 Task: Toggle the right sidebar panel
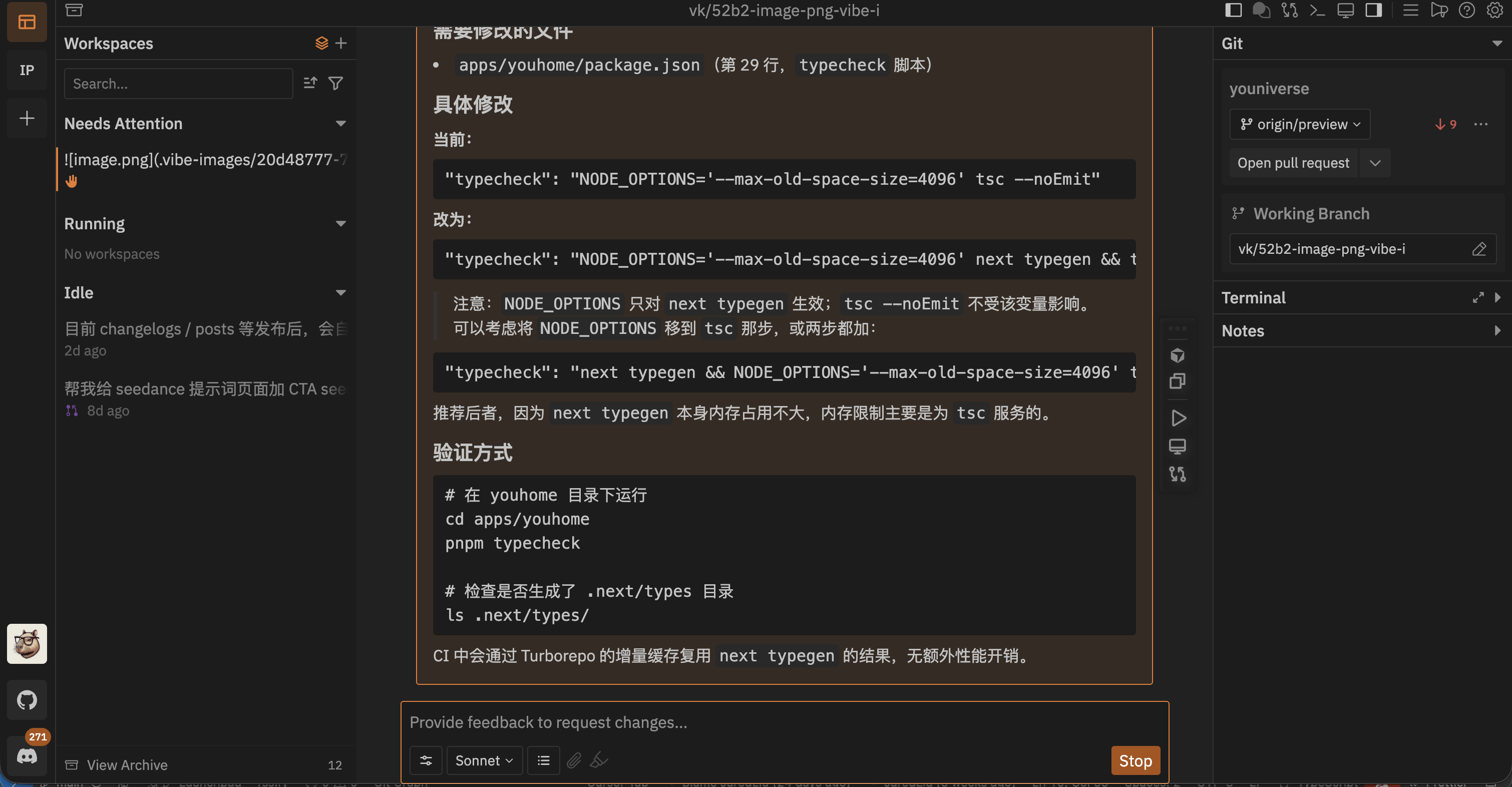tap(1373, 11)
